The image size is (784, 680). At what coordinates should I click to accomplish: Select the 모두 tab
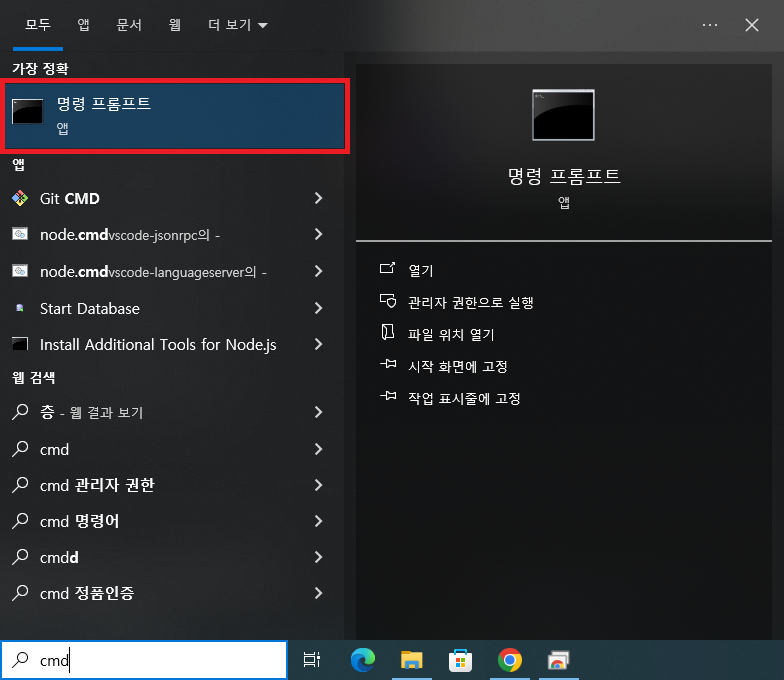click(38, 25)
